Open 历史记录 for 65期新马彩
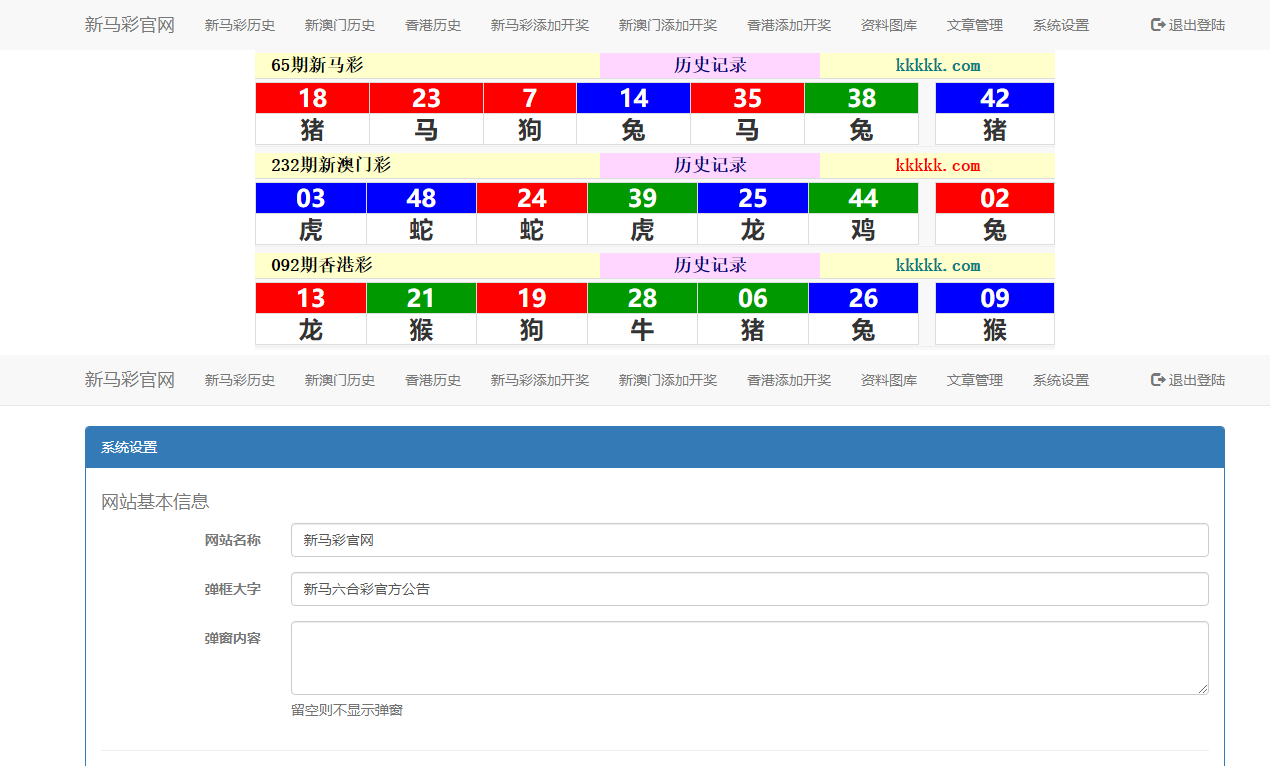Image resolution: width=1270 pixels, height=766 pixels. point(710,66)
